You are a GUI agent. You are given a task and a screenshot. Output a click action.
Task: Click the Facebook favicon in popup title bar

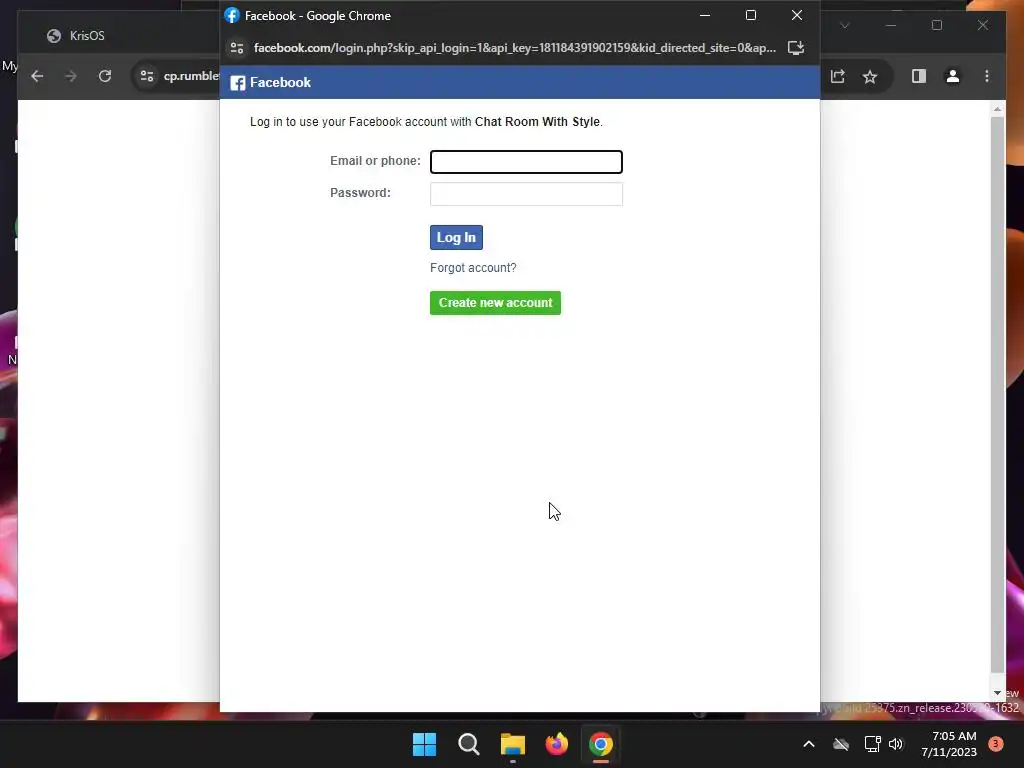click(x=232, y=15)
